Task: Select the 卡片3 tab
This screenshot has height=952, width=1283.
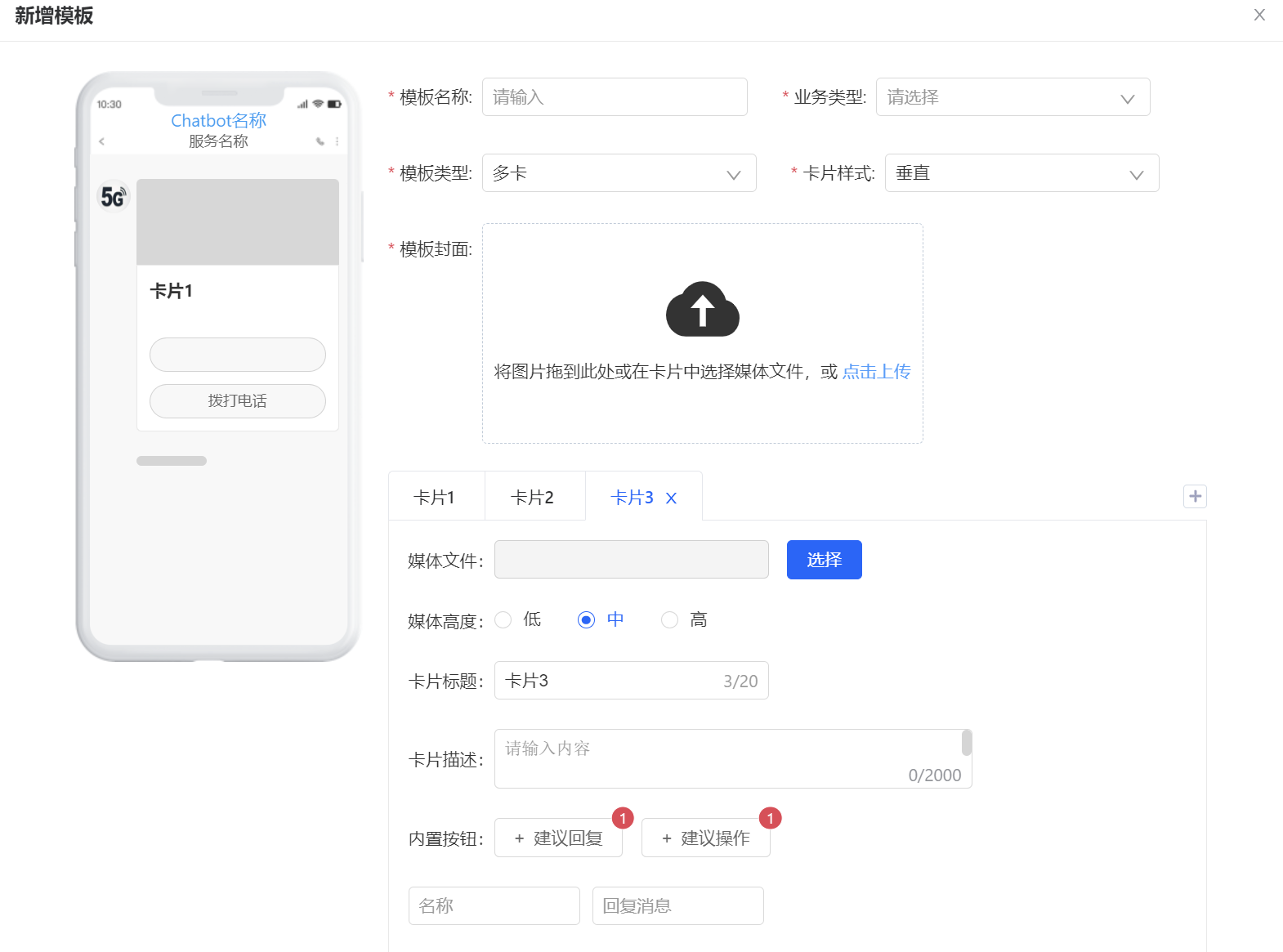Action: [x=632, y=498]
